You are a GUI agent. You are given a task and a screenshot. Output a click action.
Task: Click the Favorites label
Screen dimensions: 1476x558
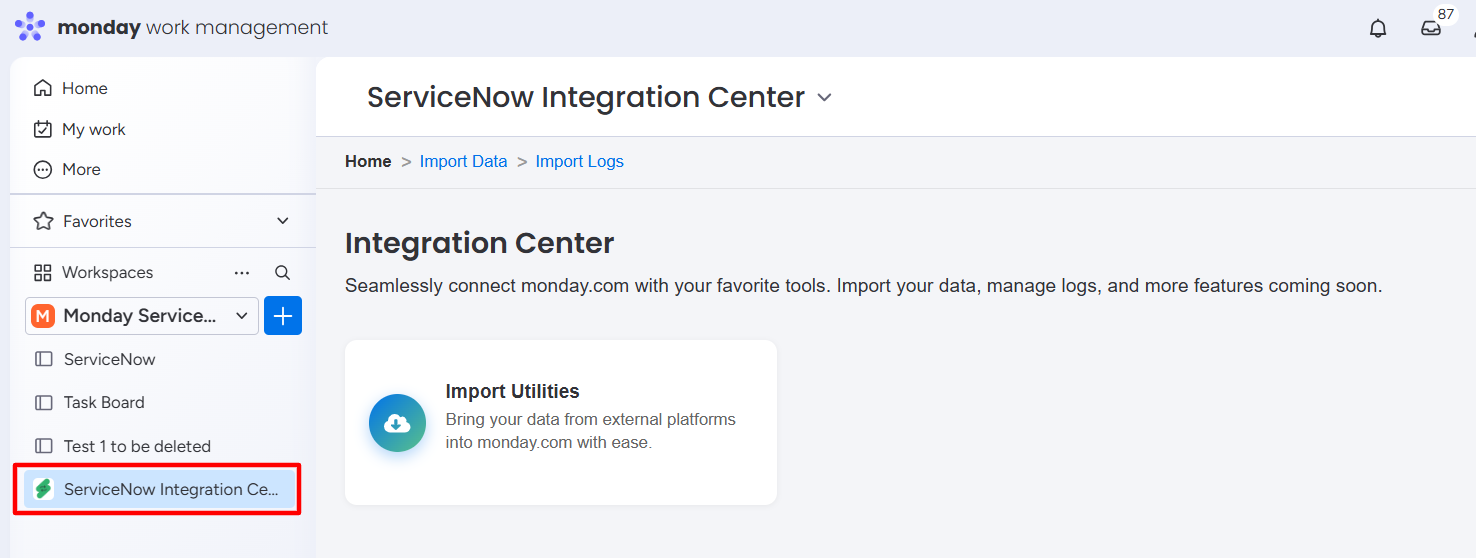click(x=97, y=221)
